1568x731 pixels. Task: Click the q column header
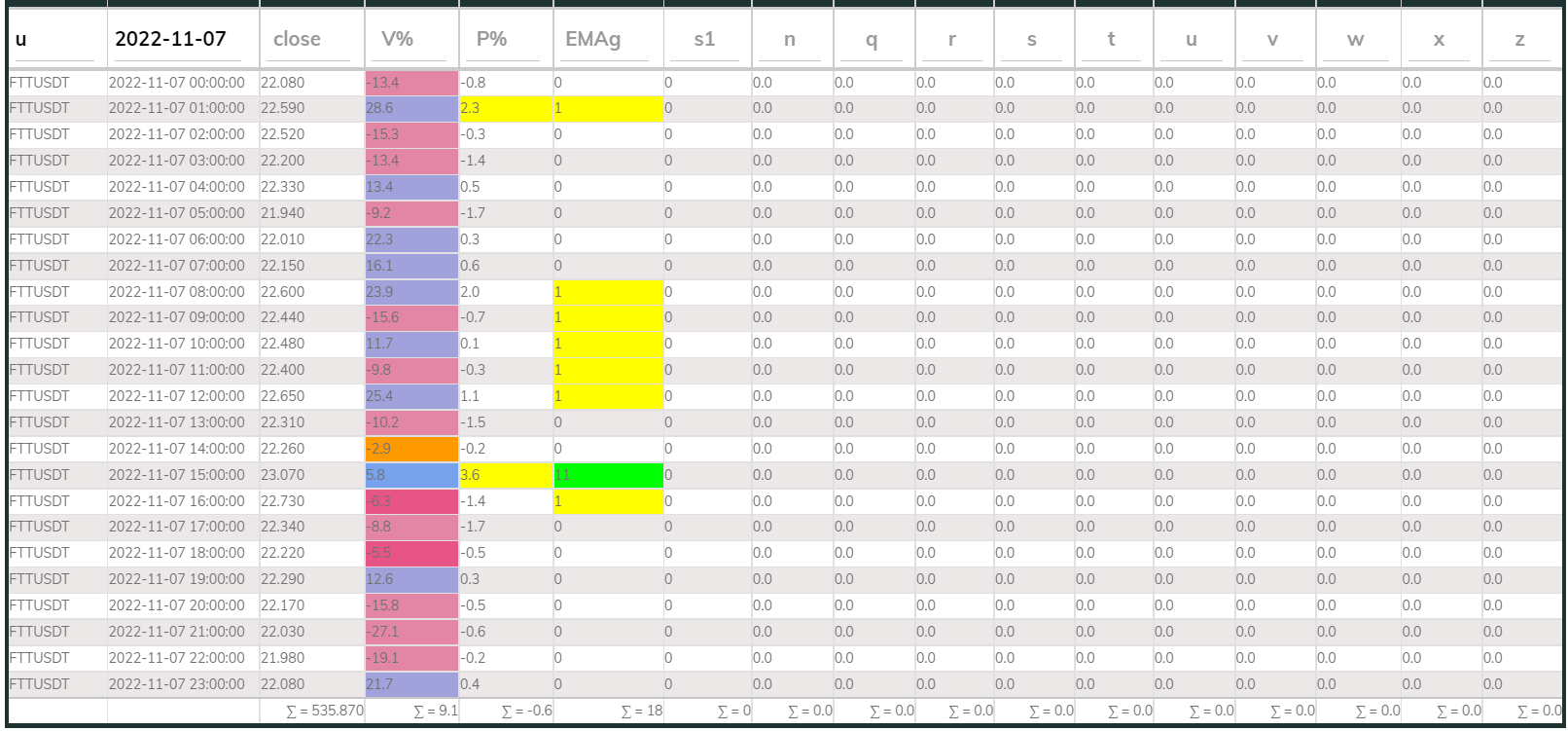click(x=872, y=39)
